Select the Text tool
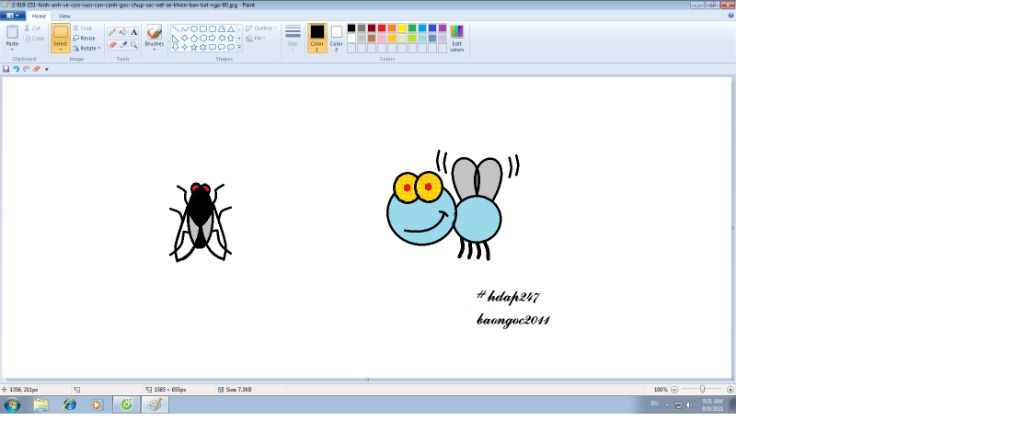 pyautogui.click(x=134, y=32)
